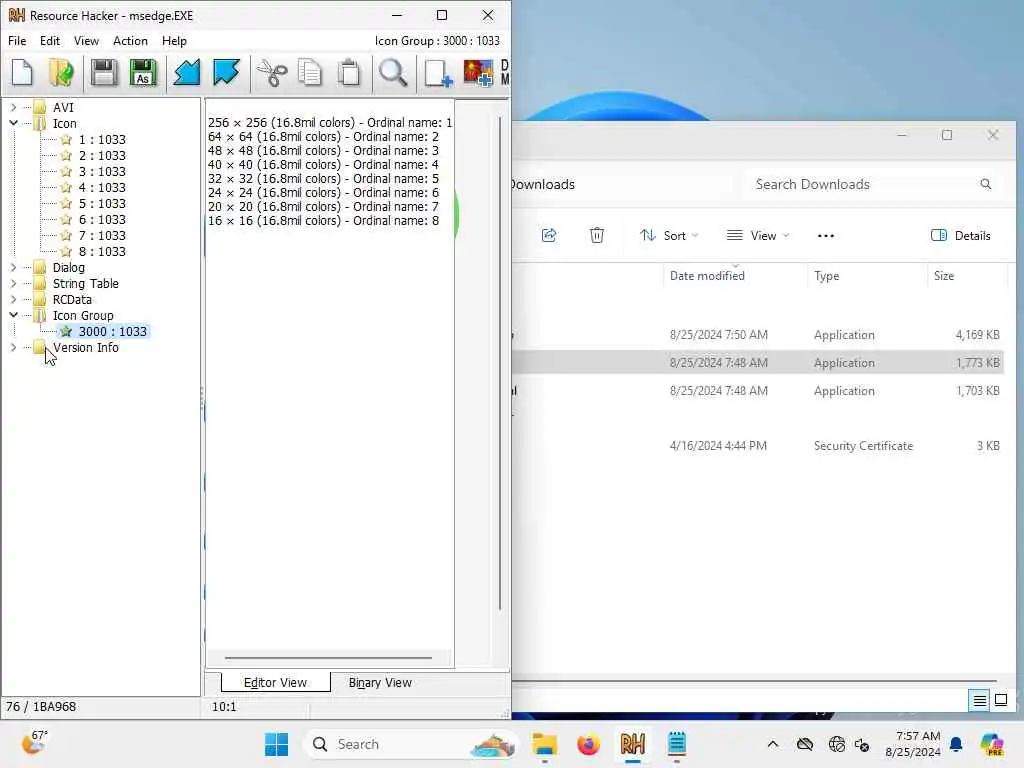Screen dimensions: 1024x768
Task: Open the View menu in Resource Hacker
Action: click(86, 40)
